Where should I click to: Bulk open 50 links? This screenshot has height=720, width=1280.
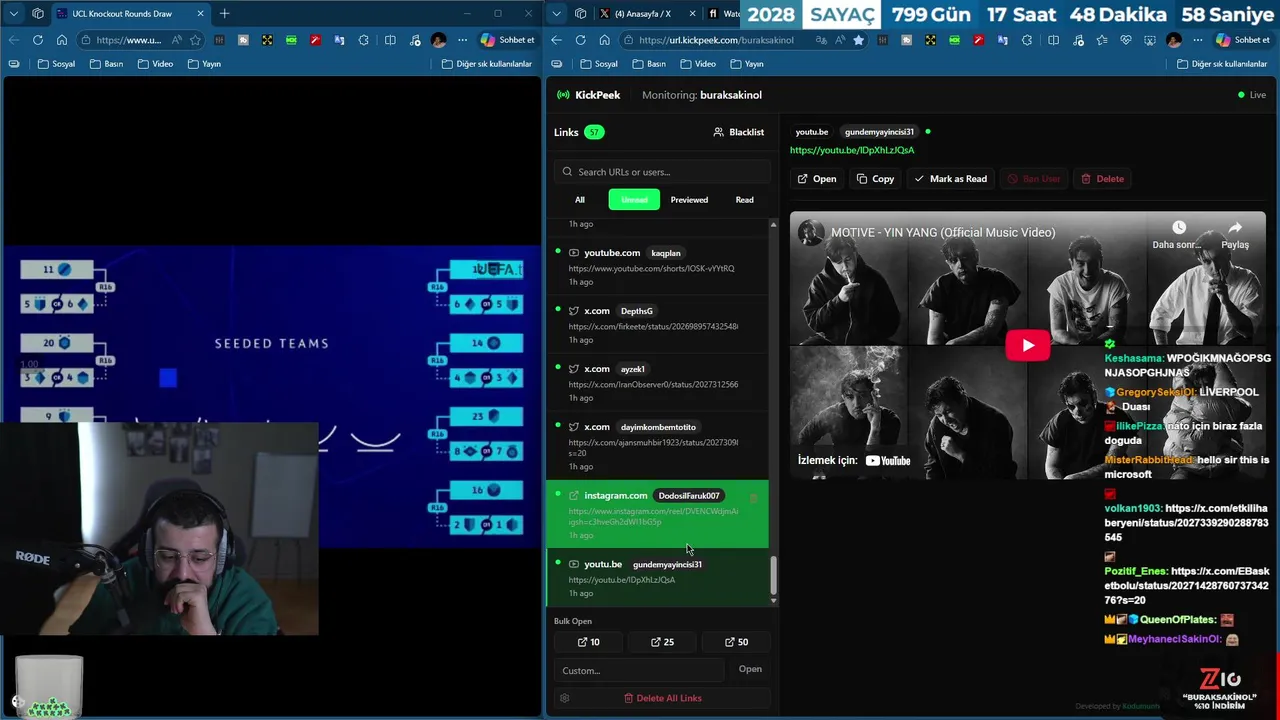(736, 642)
